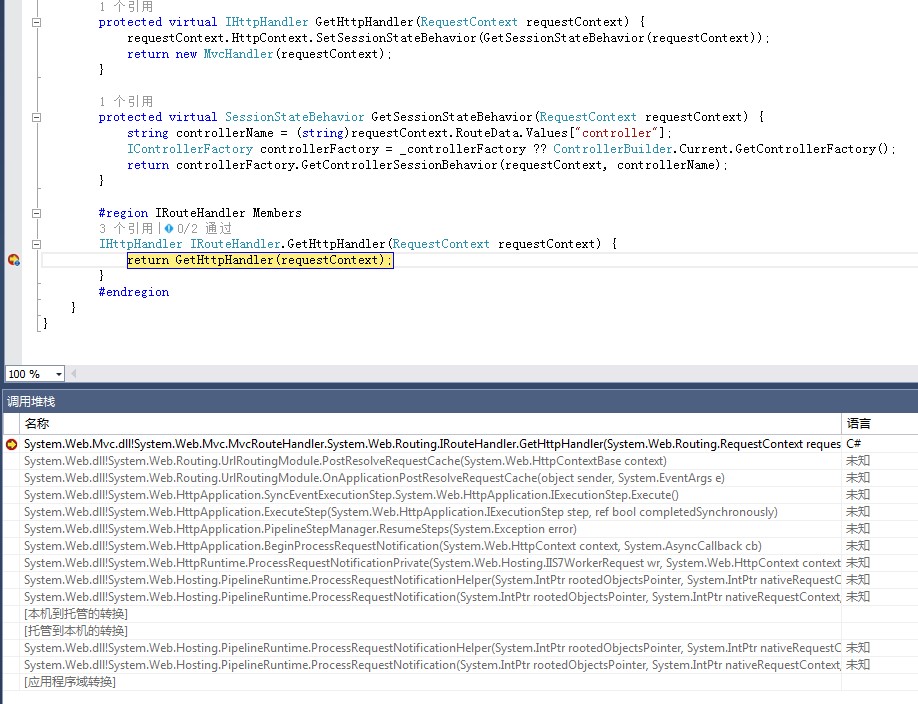Select UrlRoutingModule.PostResolveRequestCache stack frame
The width and height of the screenshot is (918, 704).
(x=345, y=461)
